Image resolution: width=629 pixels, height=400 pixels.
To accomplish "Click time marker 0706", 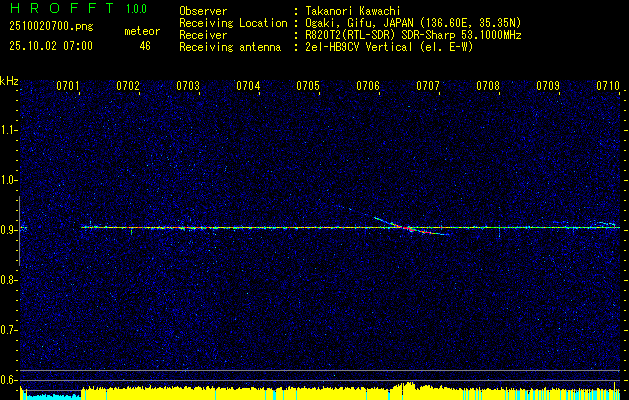I will point(368,85).
